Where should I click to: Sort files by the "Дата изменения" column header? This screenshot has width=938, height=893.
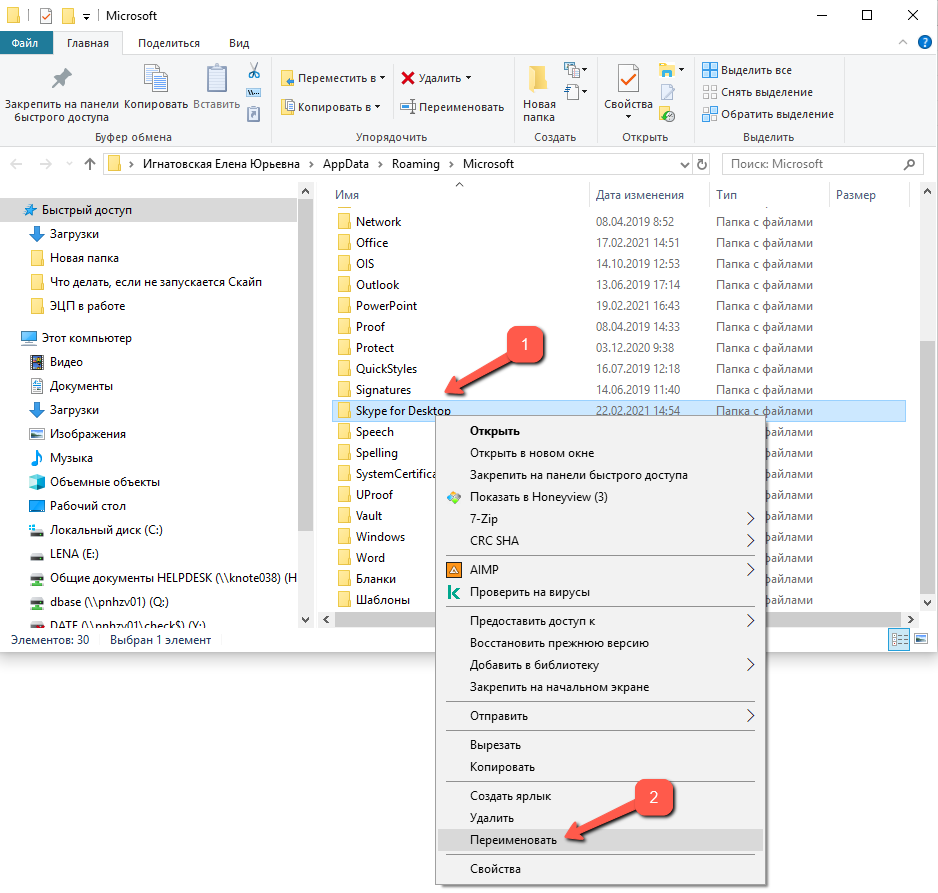(x=640, y=195)
